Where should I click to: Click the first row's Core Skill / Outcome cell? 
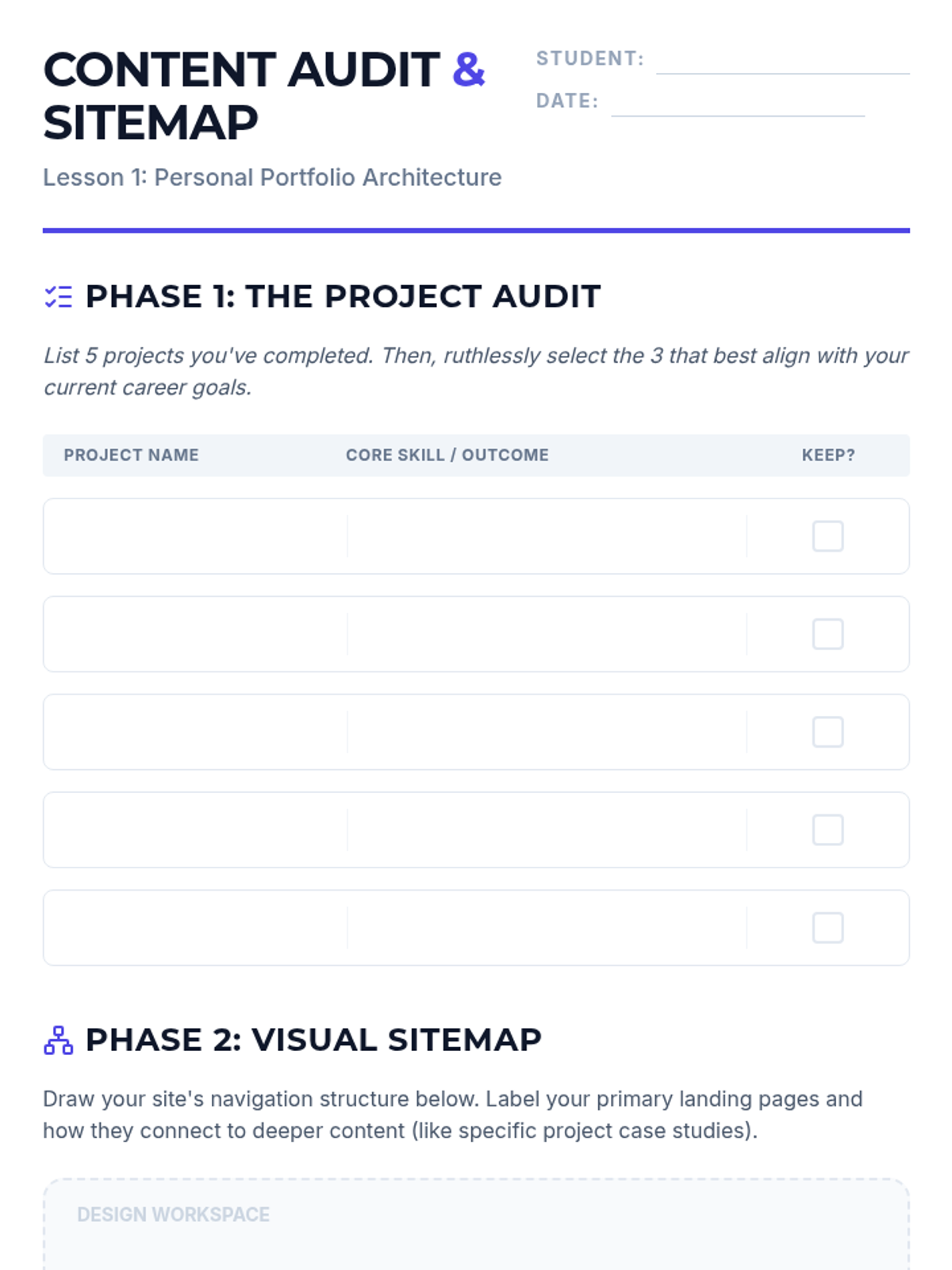pos(547,536)
